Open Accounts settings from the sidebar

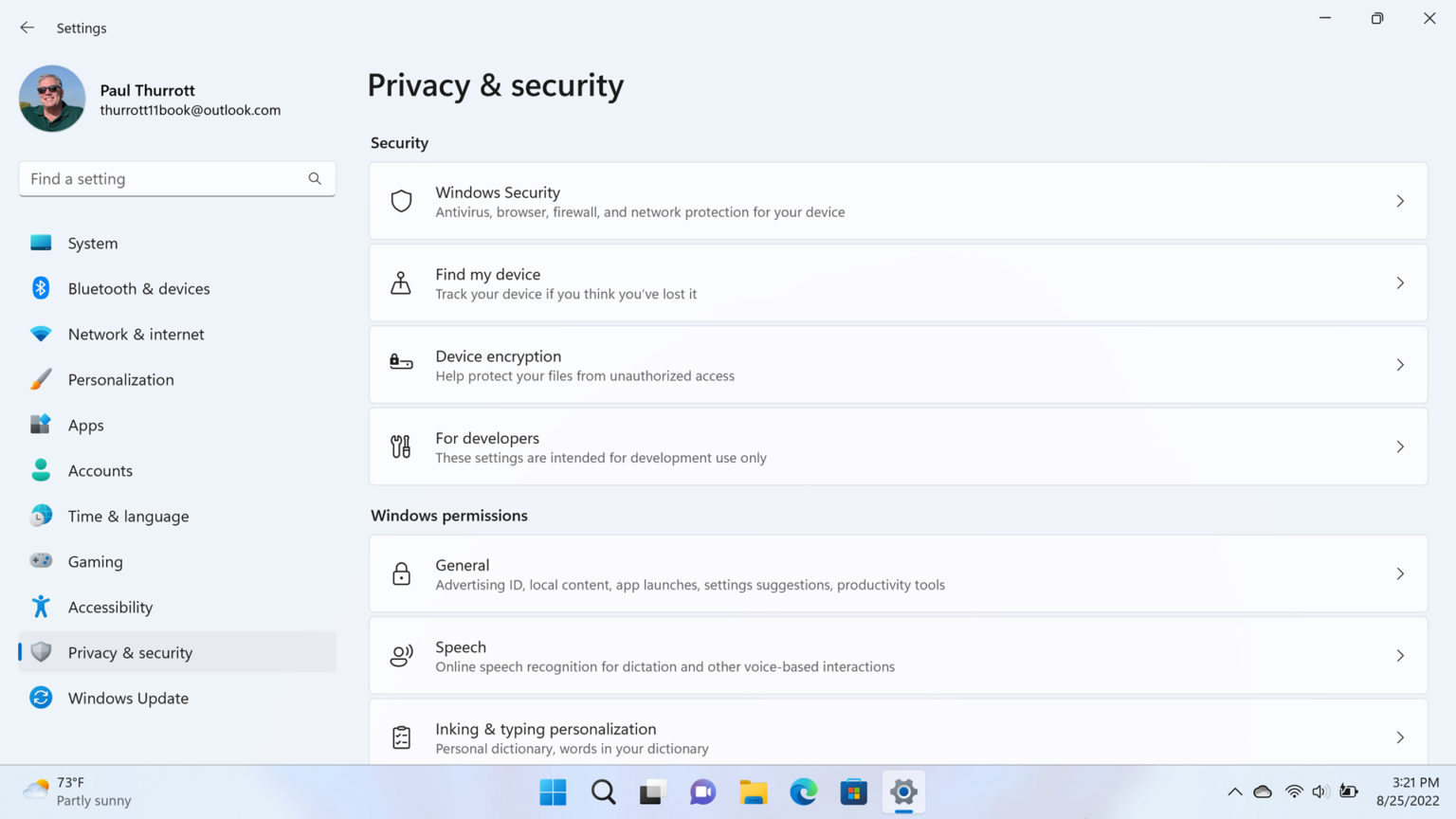(100, 470)
